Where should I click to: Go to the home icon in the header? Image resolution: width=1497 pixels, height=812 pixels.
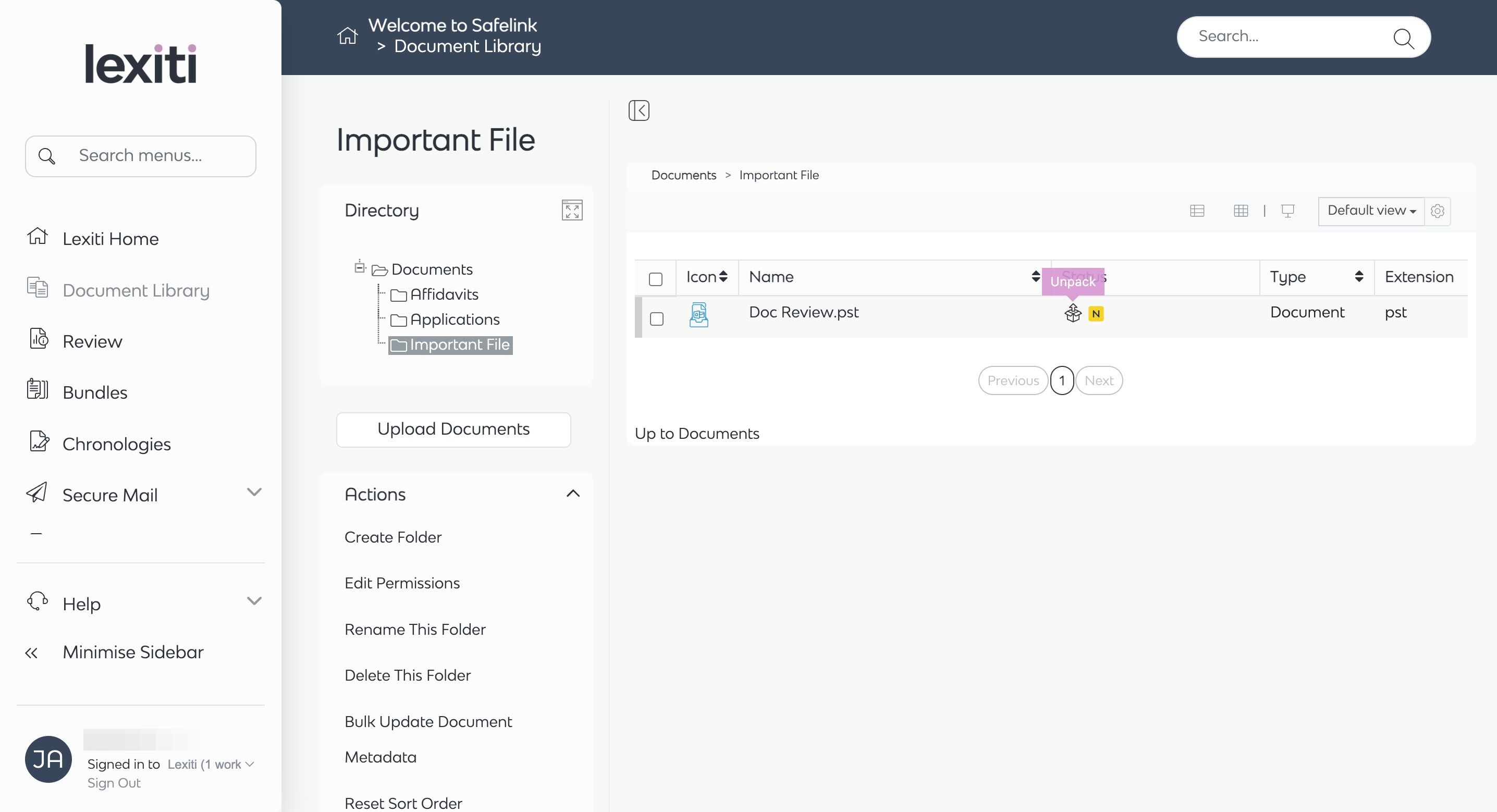(x=347, y=36)
